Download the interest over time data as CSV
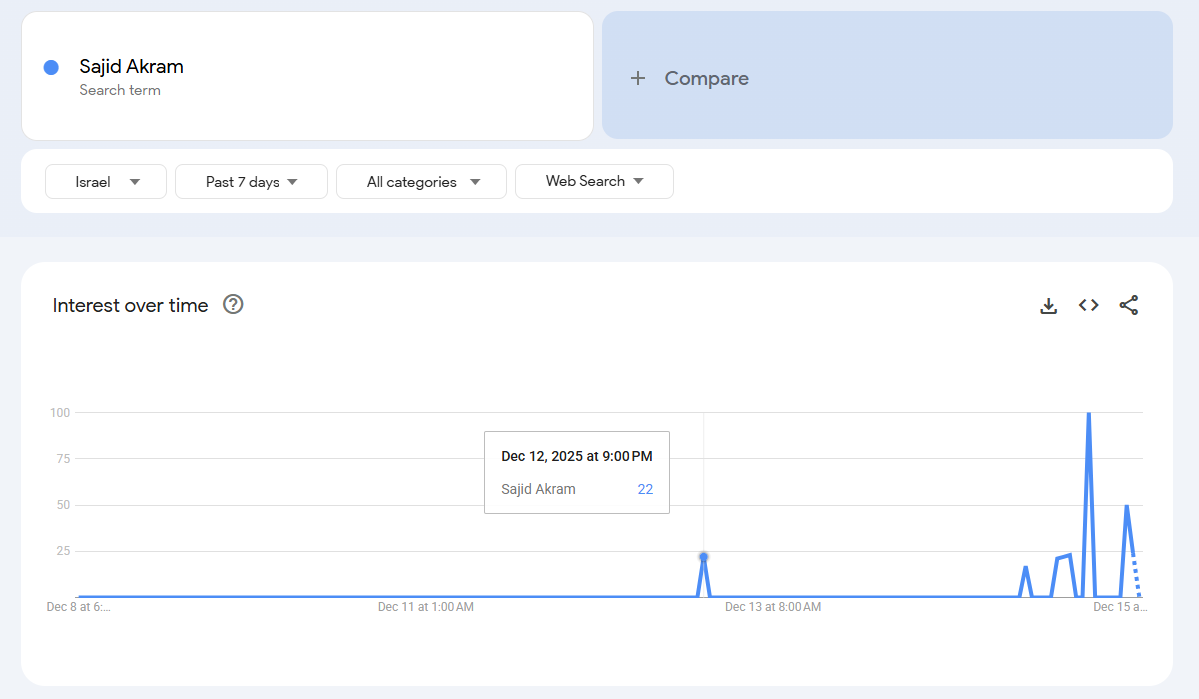The image size is (1199, 699). [x=1048, y=306]
